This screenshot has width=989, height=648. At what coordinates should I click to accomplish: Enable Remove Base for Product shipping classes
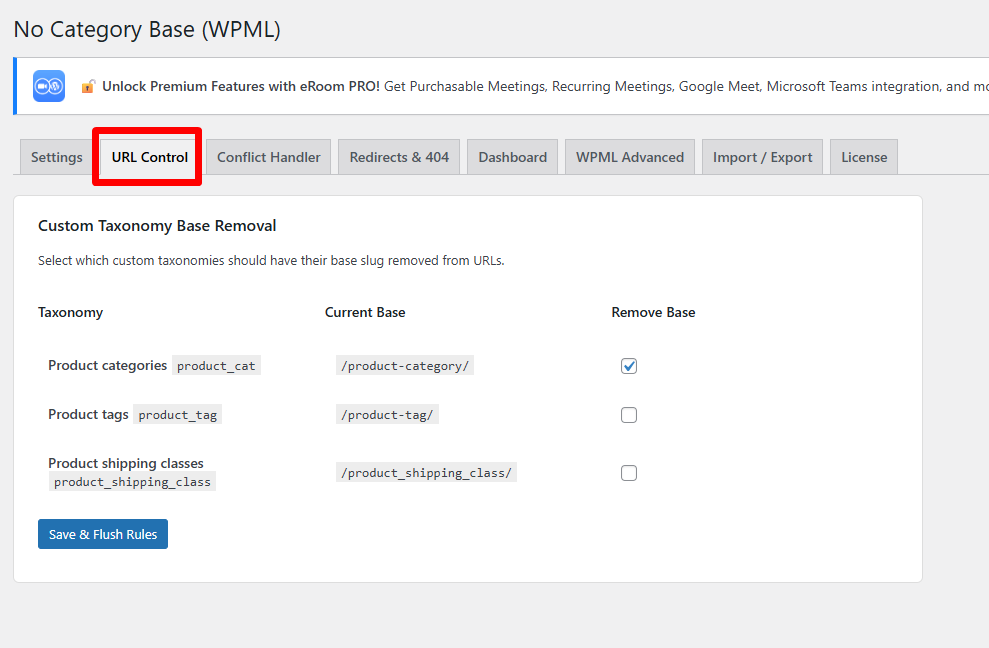point(629,473)
